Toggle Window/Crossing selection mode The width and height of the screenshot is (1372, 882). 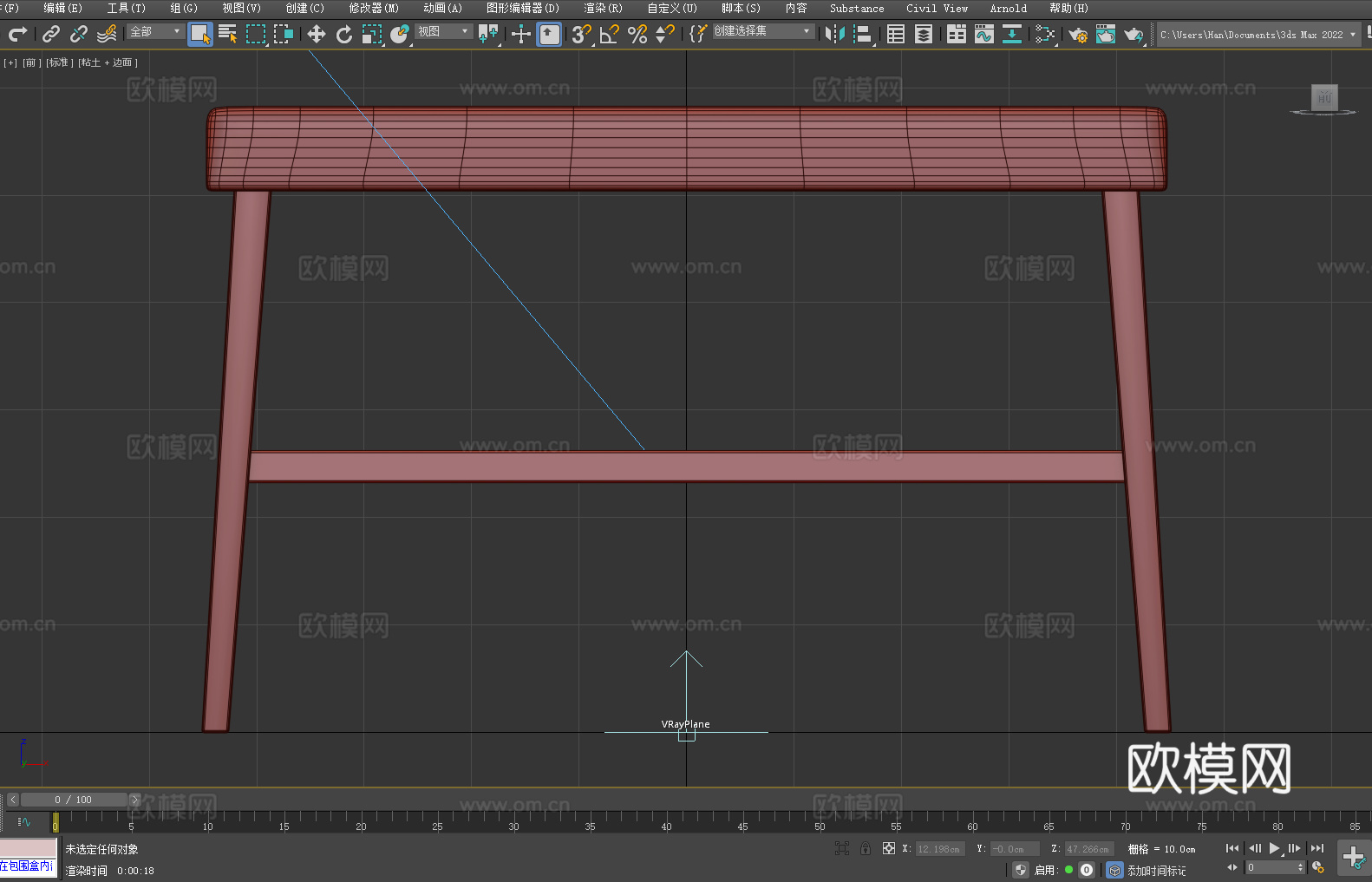point(284,34)
